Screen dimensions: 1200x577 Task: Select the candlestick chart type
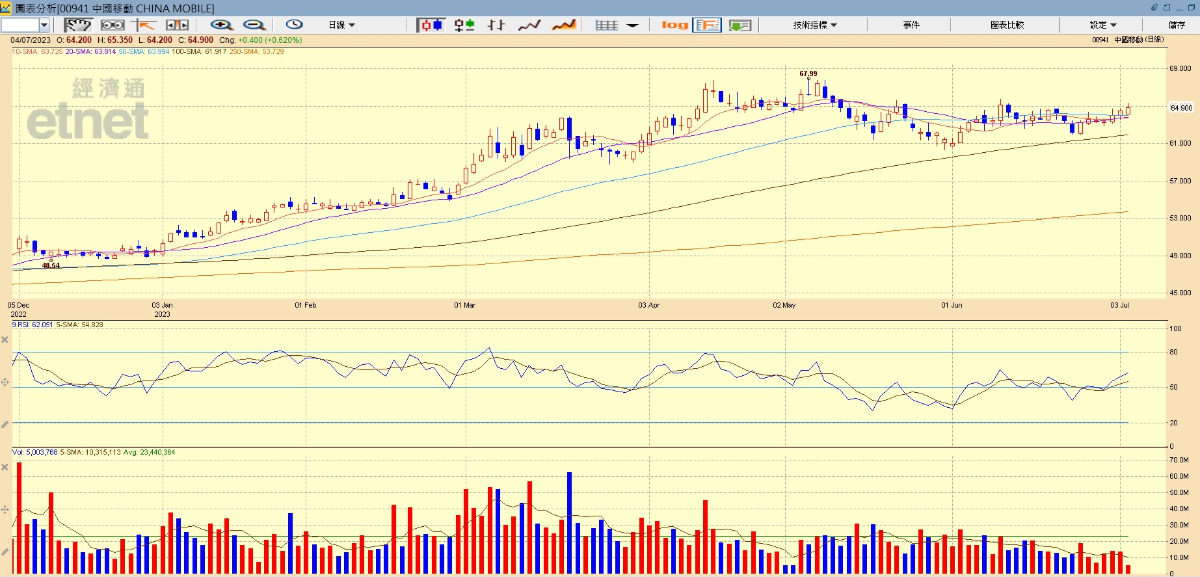click(430, 24)
